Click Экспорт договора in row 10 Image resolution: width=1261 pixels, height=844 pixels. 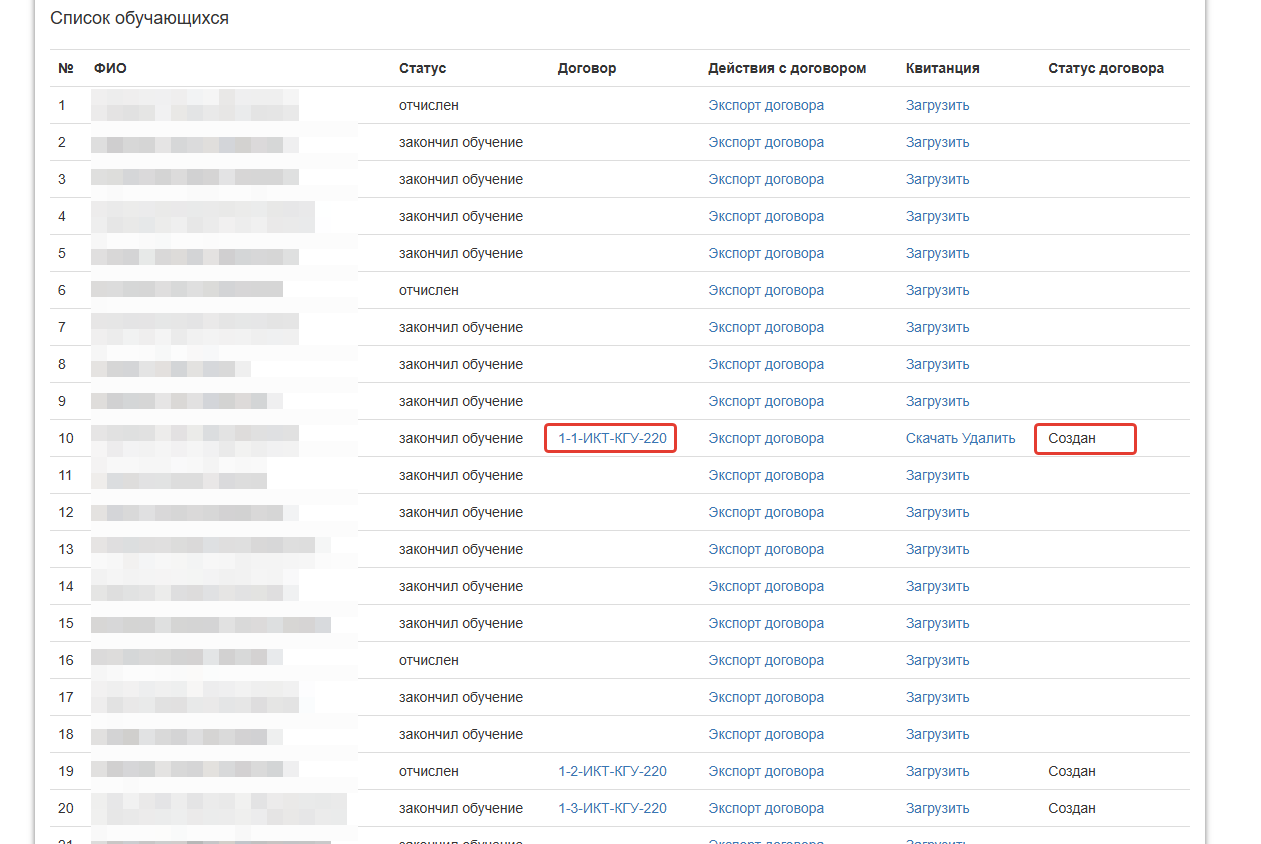click(x=766, y=438)
